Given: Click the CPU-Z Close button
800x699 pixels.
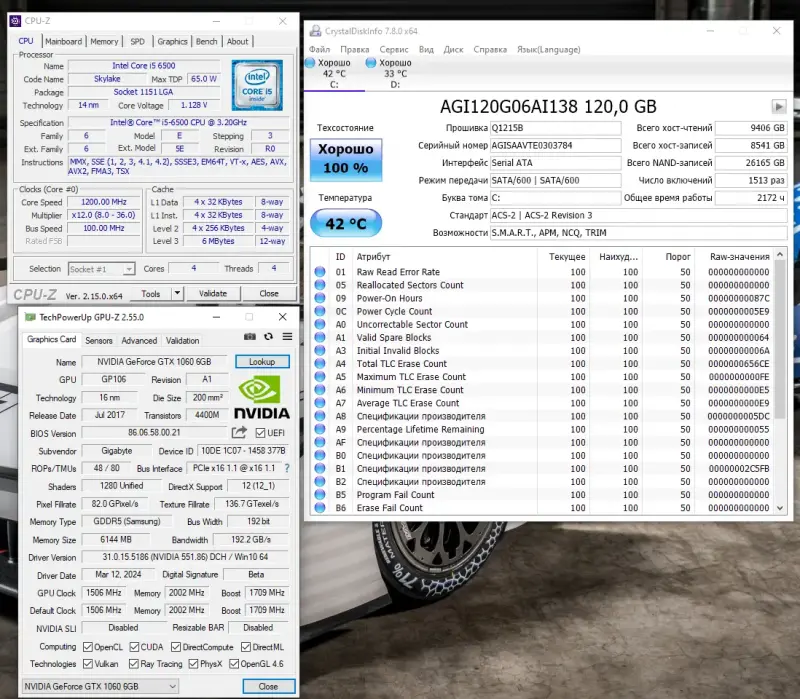Looking at the screenshot, I should coord(269,293).
